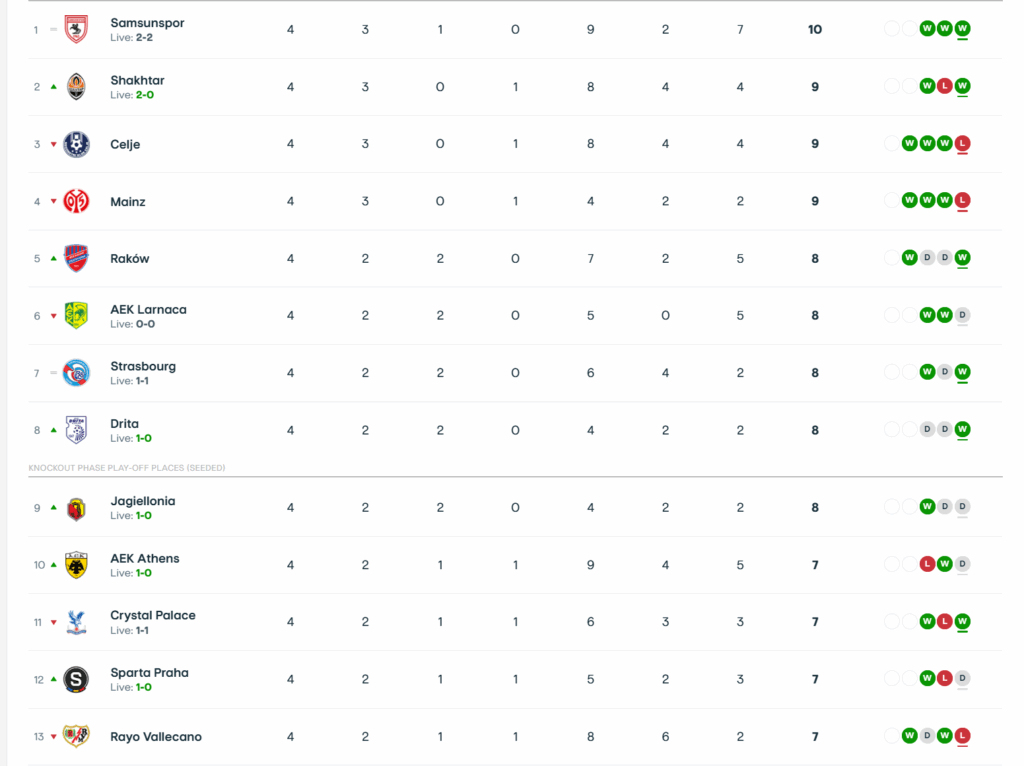Screen dimensions: 1024x766
Task: Go to the Mainz team page link
Action: (x=128, y=202)
